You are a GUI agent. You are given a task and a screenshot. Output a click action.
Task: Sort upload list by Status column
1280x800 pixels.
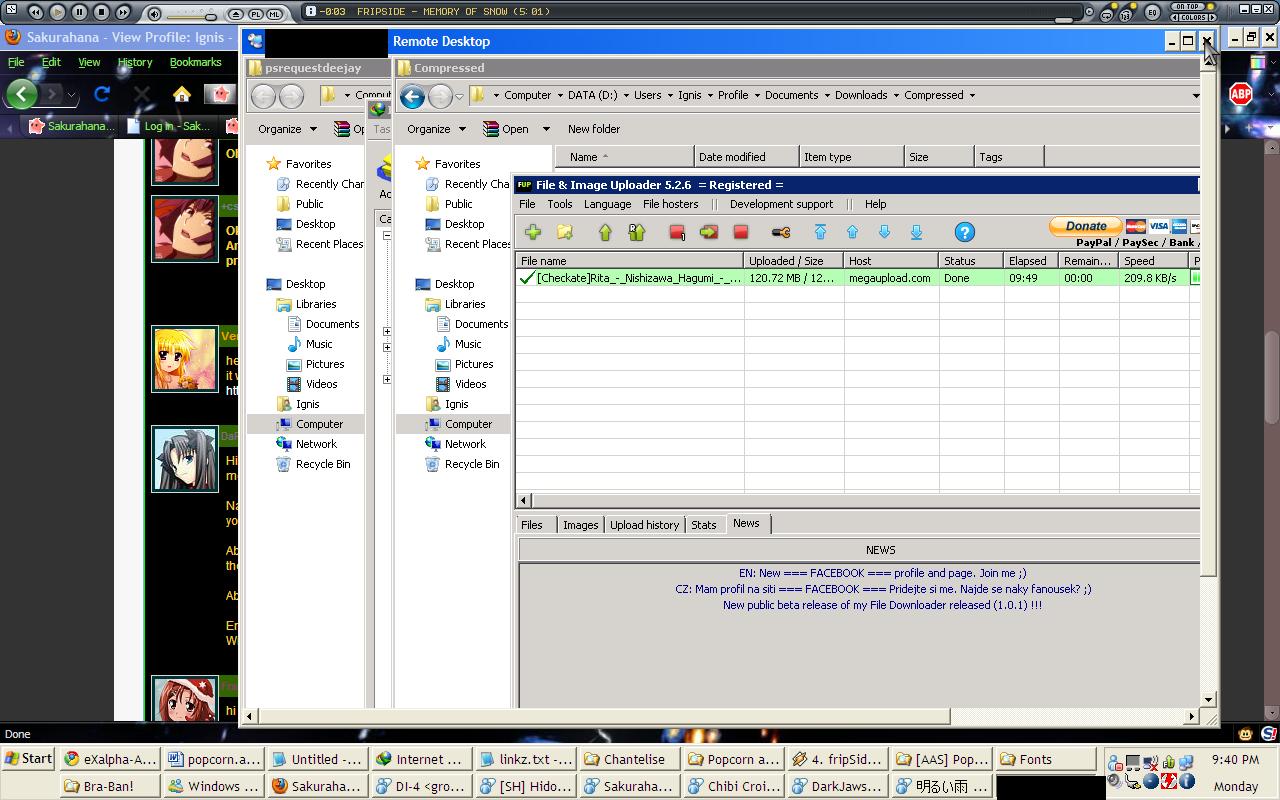(970, 261)
